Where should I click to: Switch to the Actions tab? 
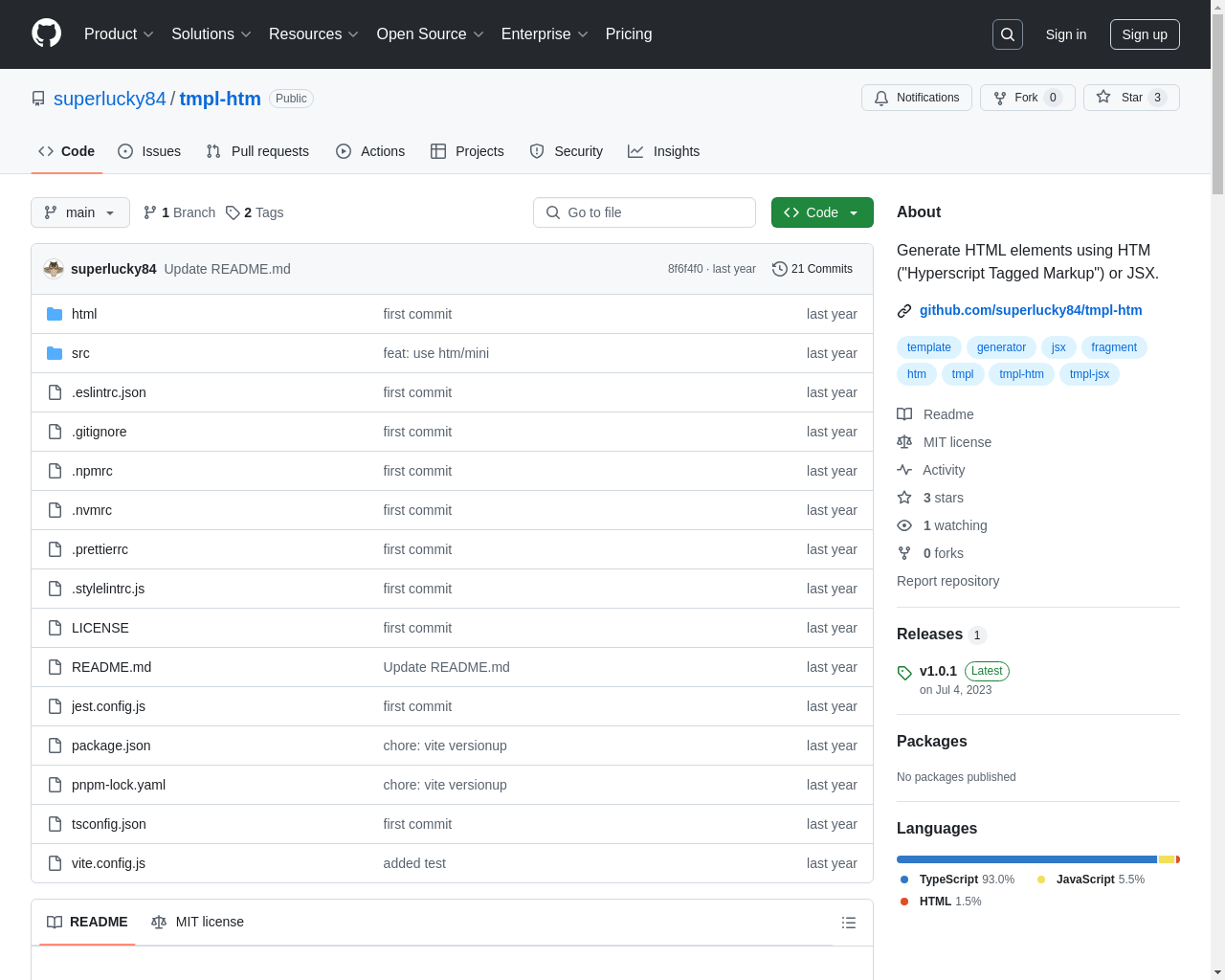(x=370, y=151)
